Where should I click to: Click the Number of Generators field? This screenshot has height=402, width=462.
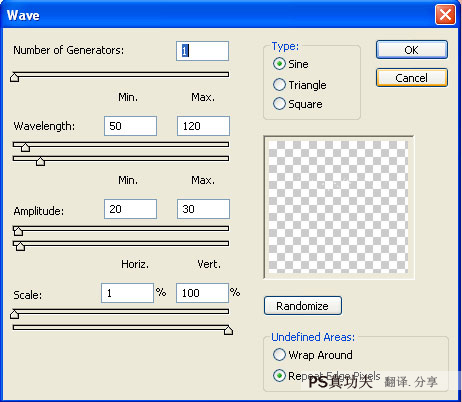202,51
